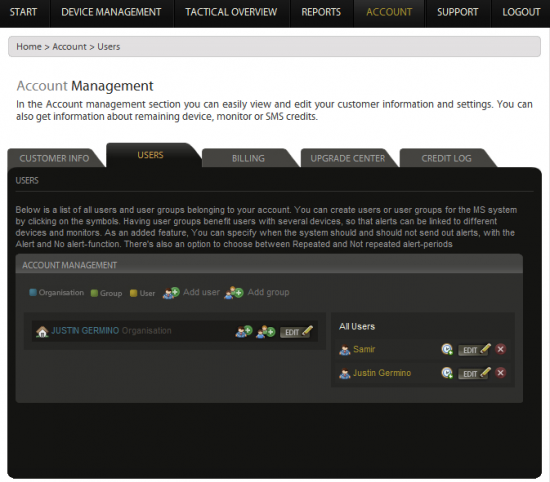
Task: Open the Billing tab
Action: point(248,158)
